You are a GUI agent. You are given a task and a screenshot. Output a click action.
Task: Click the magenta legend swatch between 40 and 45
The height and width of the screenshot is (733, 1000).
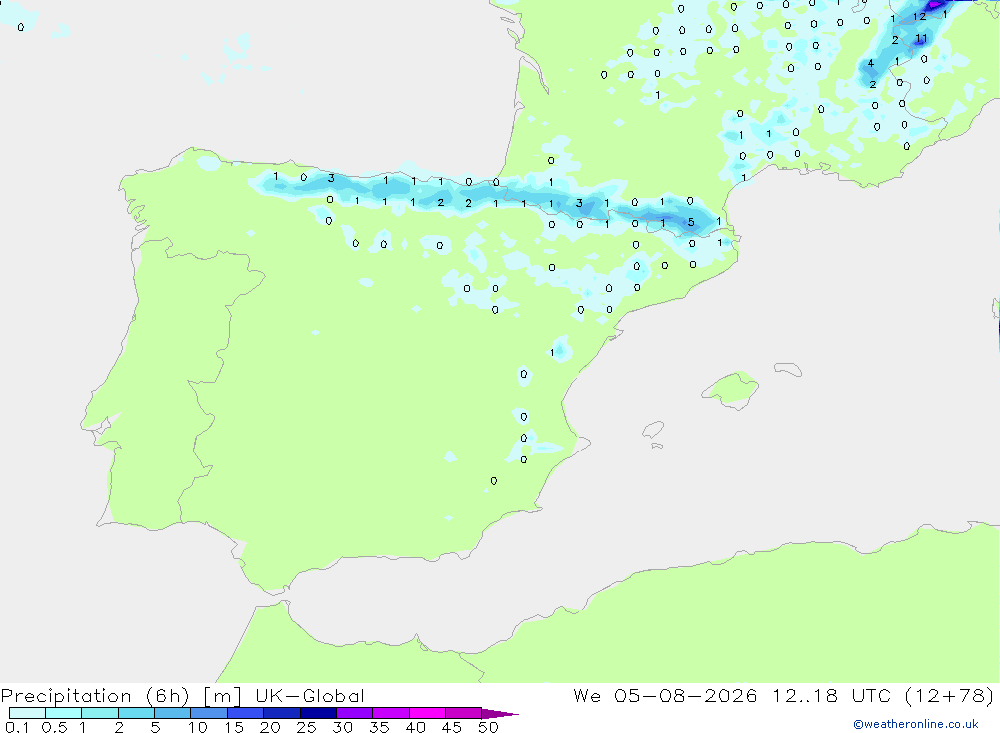(x=427, y=713)
